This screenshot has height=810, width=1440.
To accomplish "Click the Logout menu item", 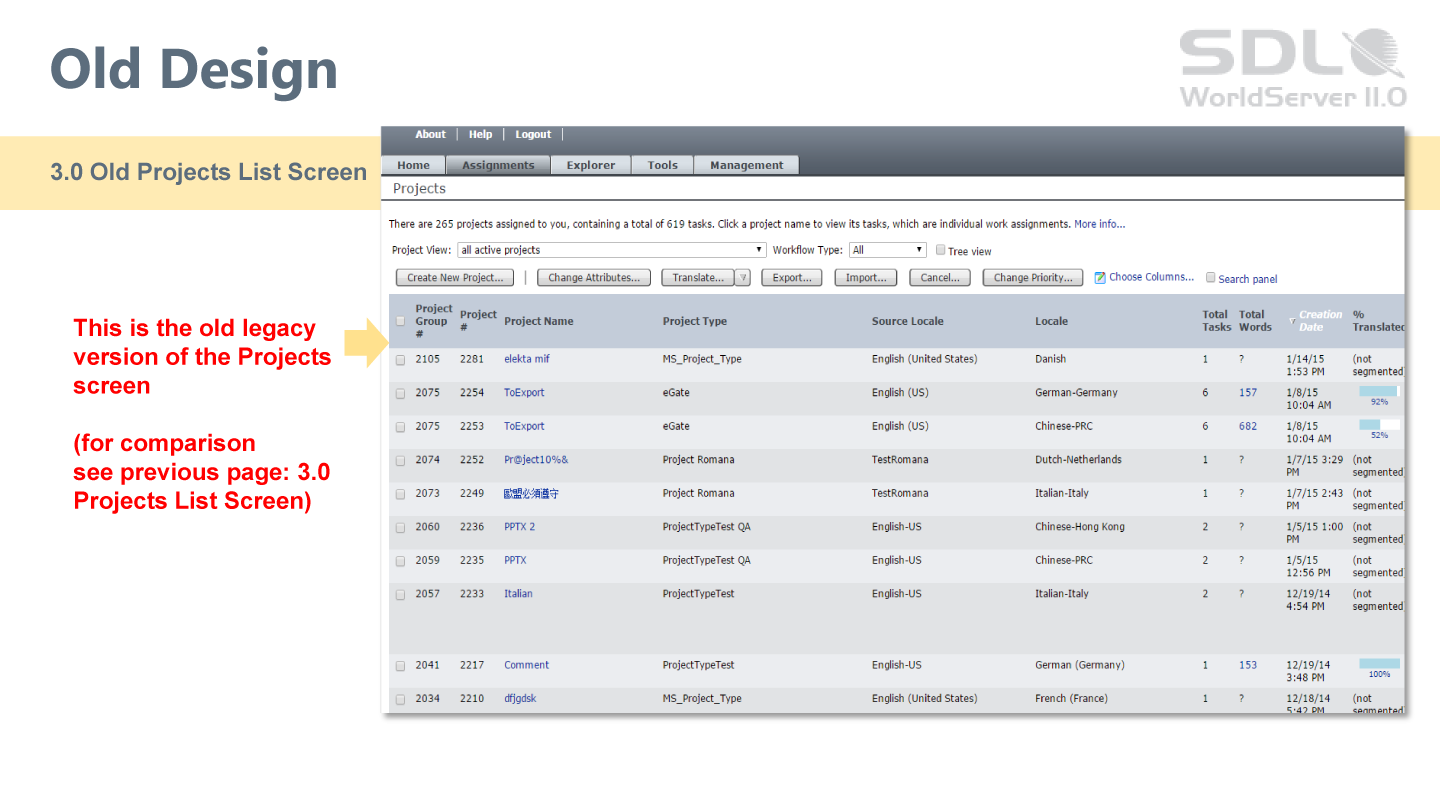I will tap(533, 135).
